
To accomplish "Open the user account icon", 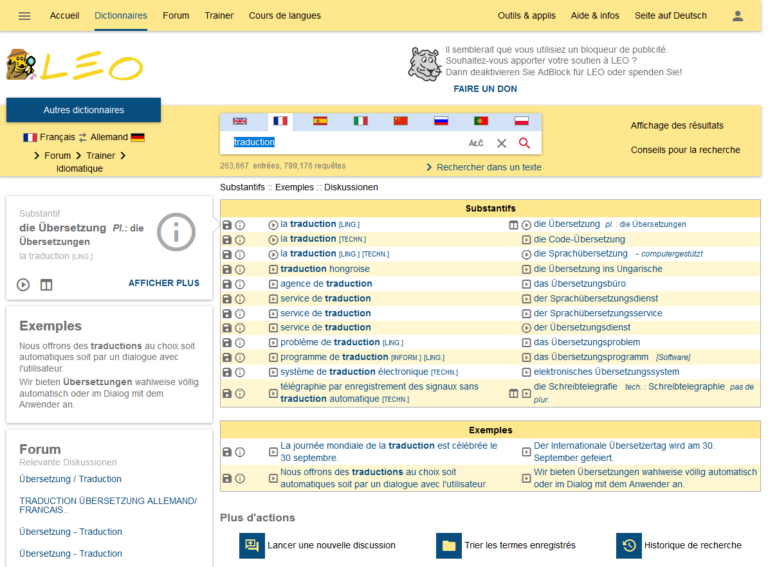I will [738, 16].
